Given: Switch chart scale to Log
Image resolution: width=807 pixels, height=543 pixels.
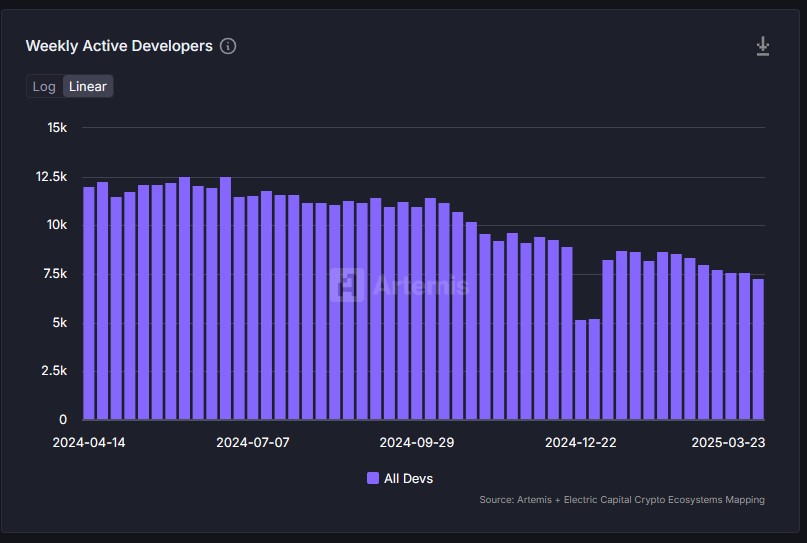Looking at the screenshot, I should (x=44, y=86).
